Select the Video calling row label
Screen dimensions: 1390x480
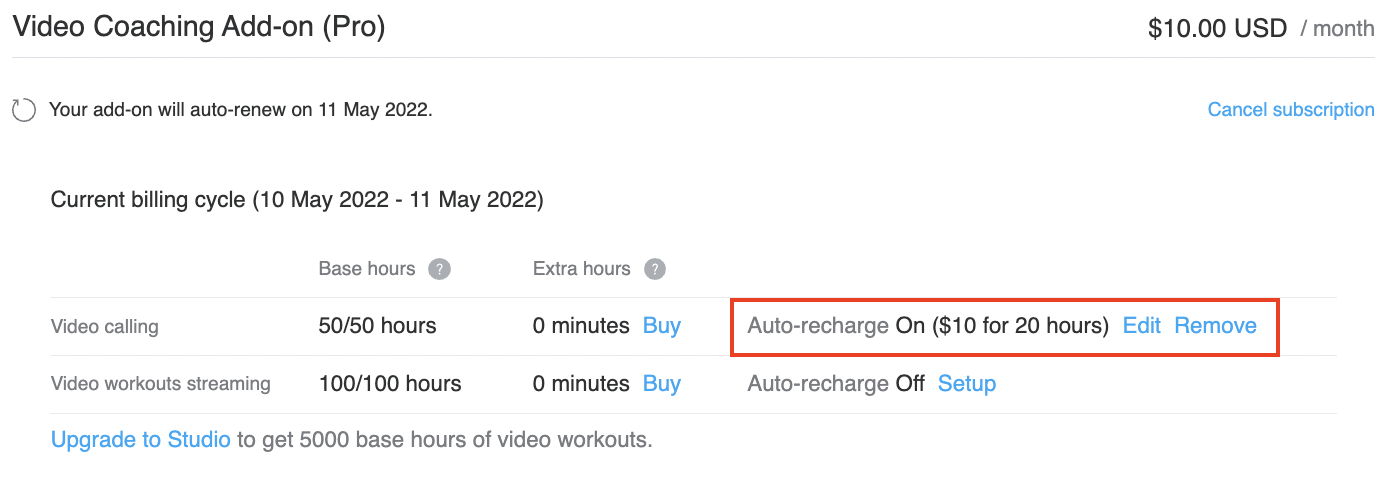coord(105,327)
